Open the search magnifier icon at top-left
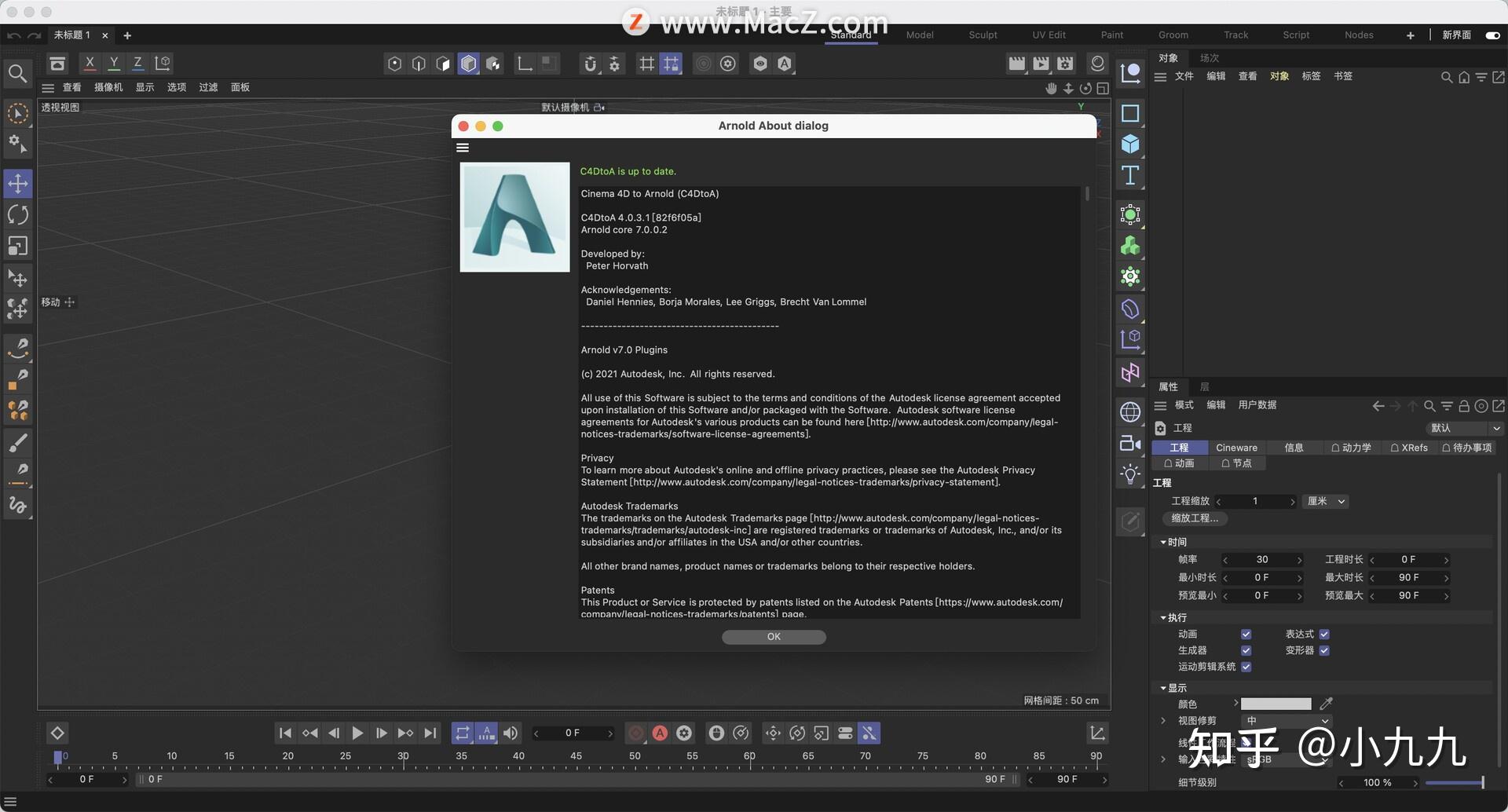This screenshot has width=1508, height=812. pos(17,74)
